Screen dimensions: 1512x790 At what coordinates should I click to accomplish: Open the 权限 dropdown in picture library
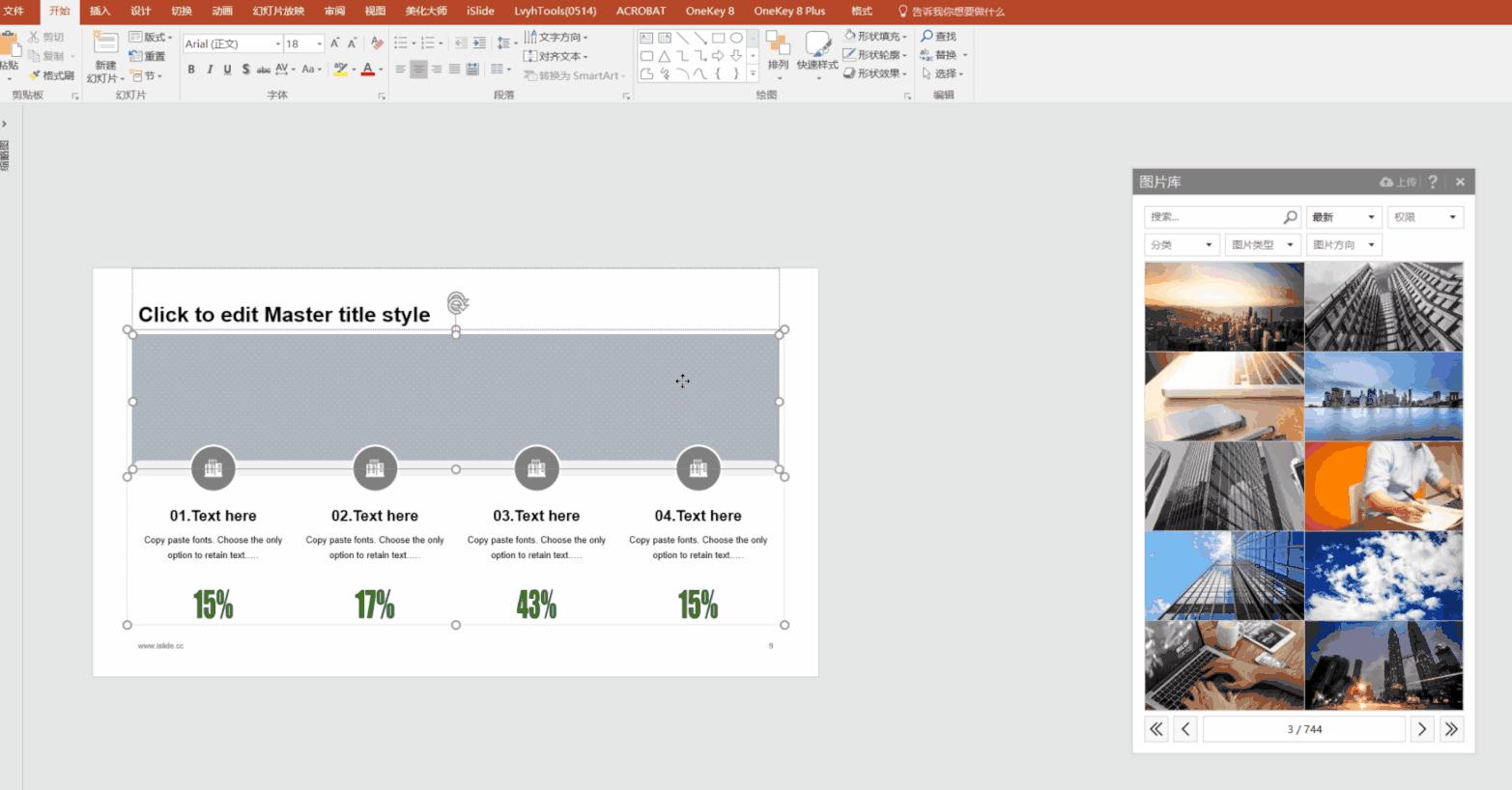(x=1425, y=217)
